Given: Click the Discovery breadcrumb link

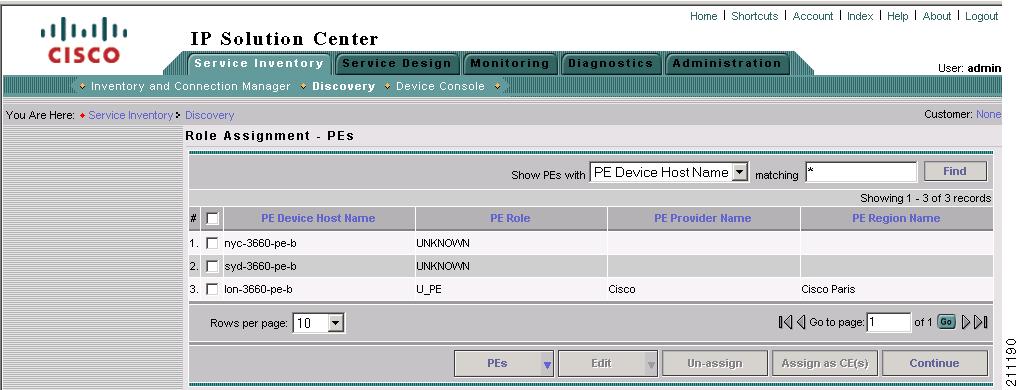Looking at the screenshot, I should coord(209,115).
